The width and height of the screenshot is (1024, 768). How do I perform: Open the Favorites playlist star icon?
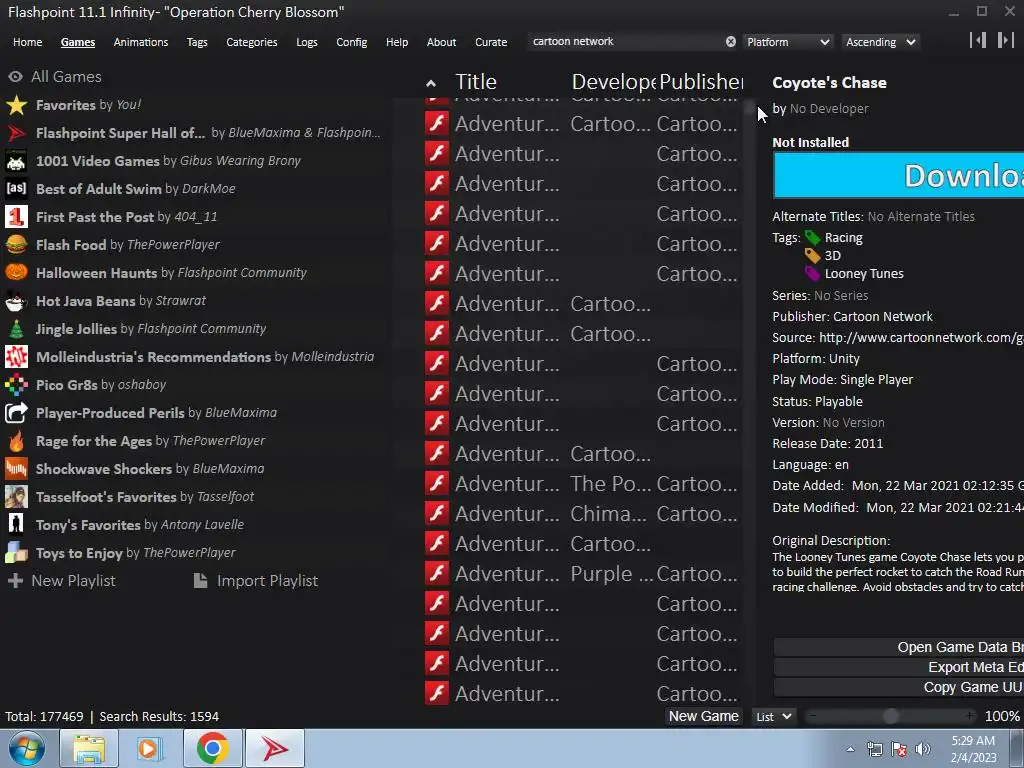click(16, 104)
